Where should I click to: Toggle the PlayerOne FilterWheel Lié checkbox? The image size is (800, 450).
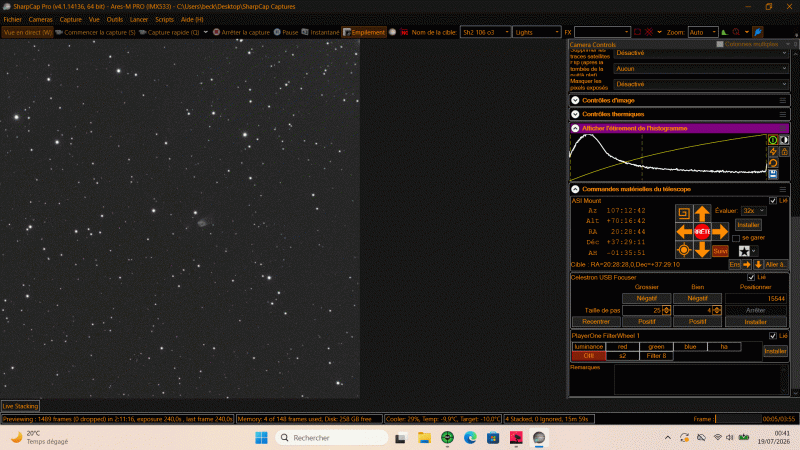click(773, 336)
